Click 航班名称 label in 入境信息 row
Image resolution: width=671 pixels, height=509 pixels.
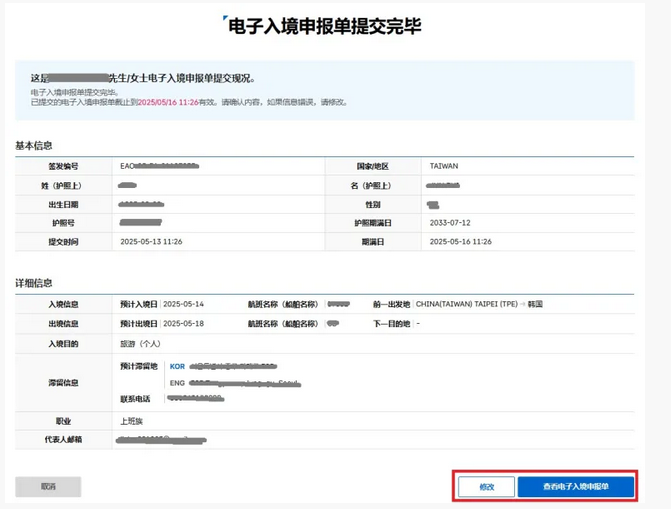tap(283, 304)
